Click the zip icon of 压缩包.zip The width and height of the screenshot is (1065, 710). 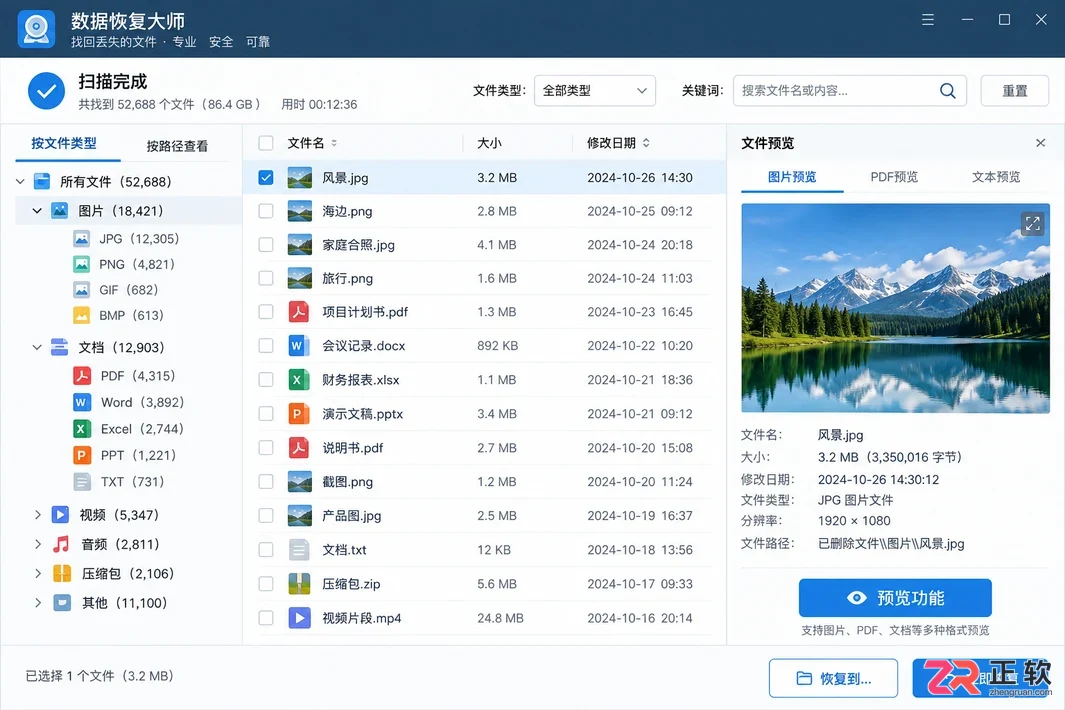tap(299, 584)
